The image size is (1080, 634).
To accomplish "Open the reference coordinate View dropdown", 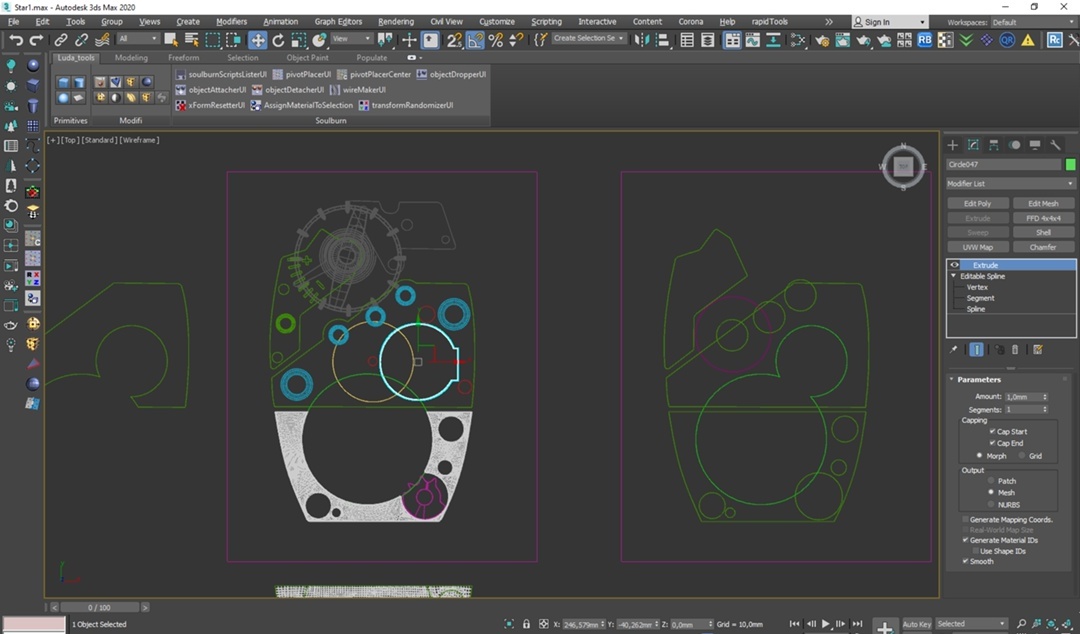I will click(351, 39).
